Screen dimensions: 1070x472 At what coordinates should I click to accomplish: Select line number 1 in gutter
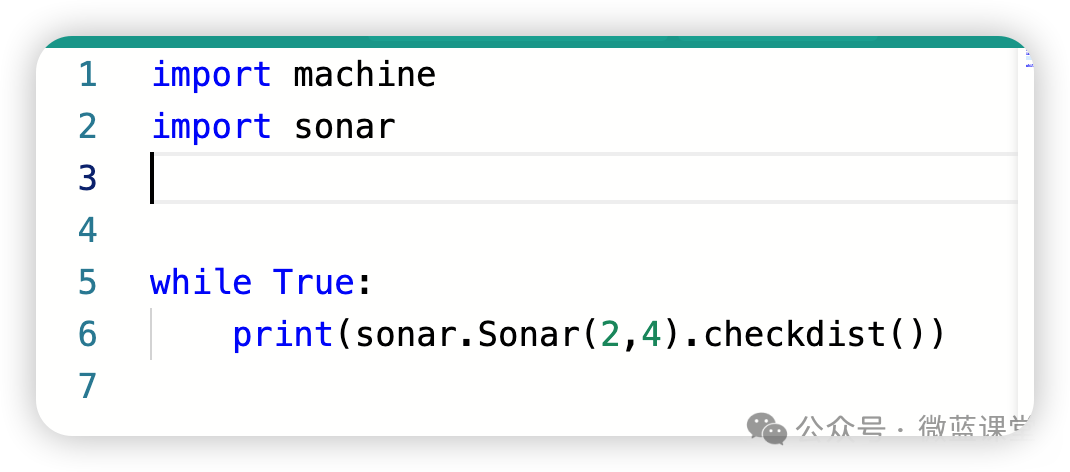88,74
